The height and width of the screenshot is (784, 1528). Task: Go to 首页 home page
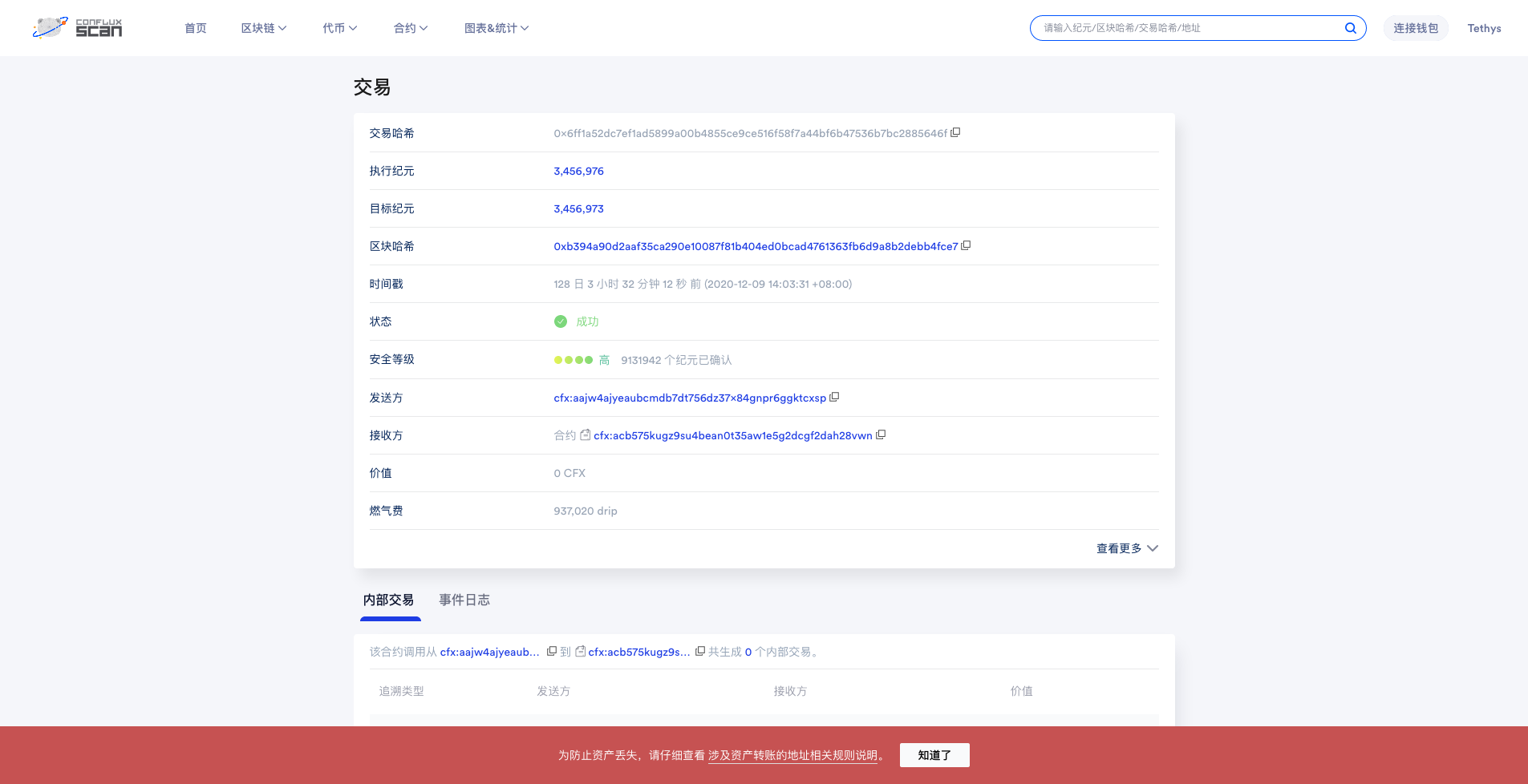pos(196,28)
